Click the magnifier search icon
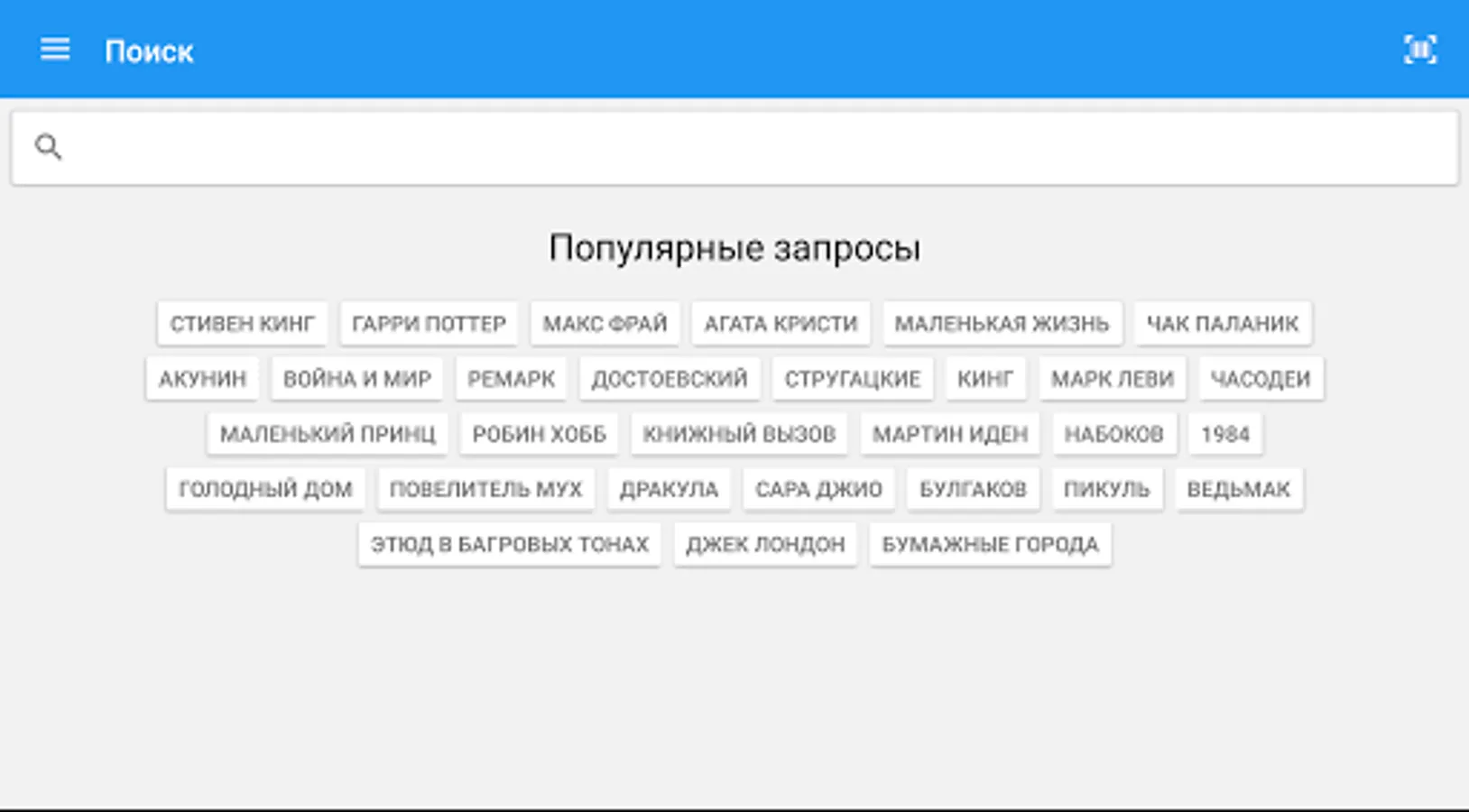Screen dimensions: 1469x812 [48, 146]
